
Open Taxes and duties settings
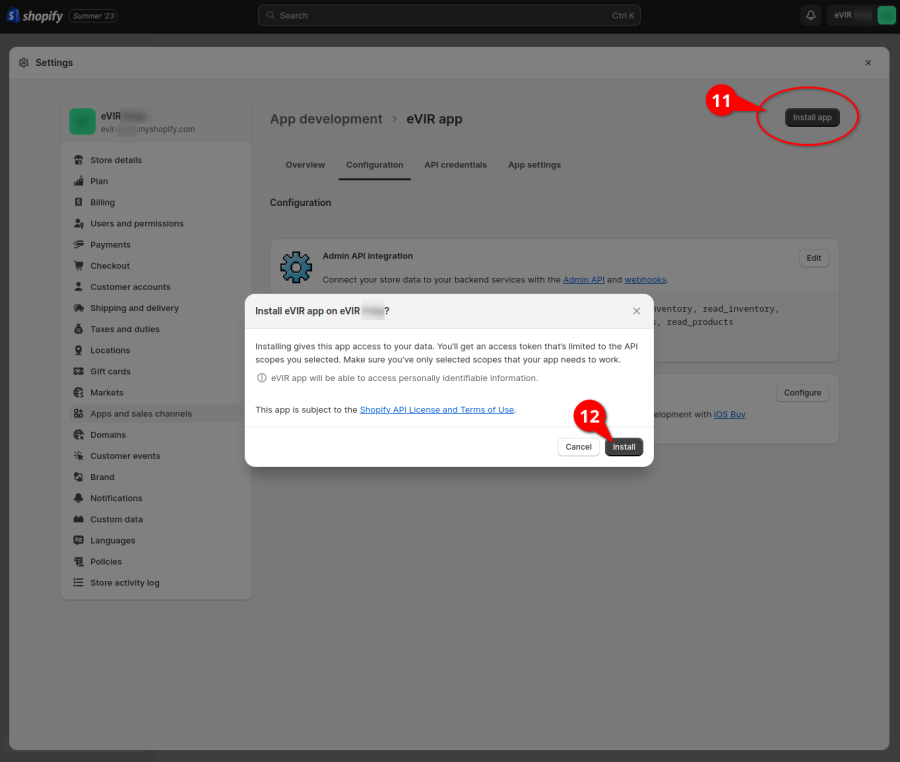(x=156, y=329)
